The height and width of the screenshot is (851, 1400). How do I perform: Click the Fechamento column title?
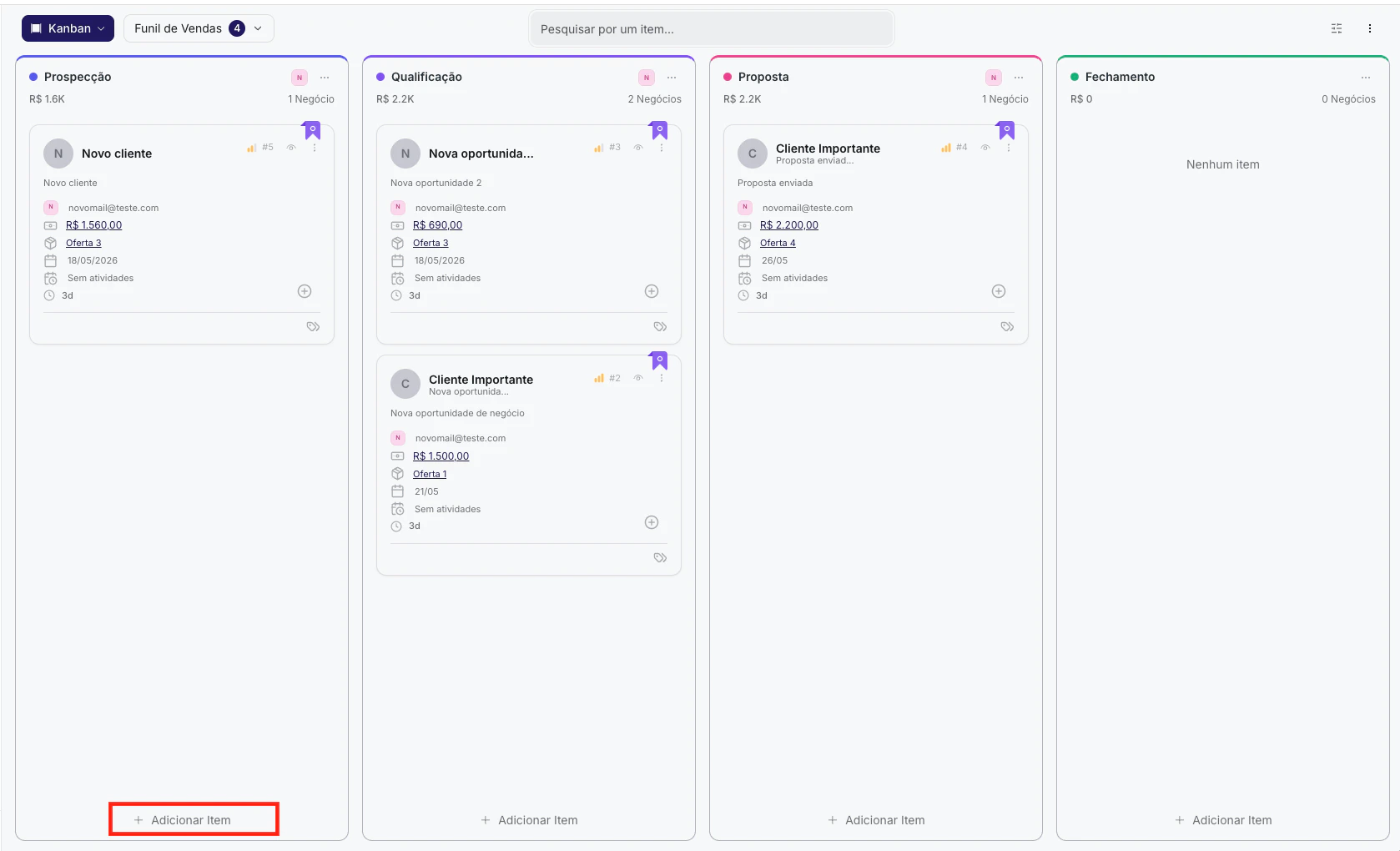(1121, 77)
